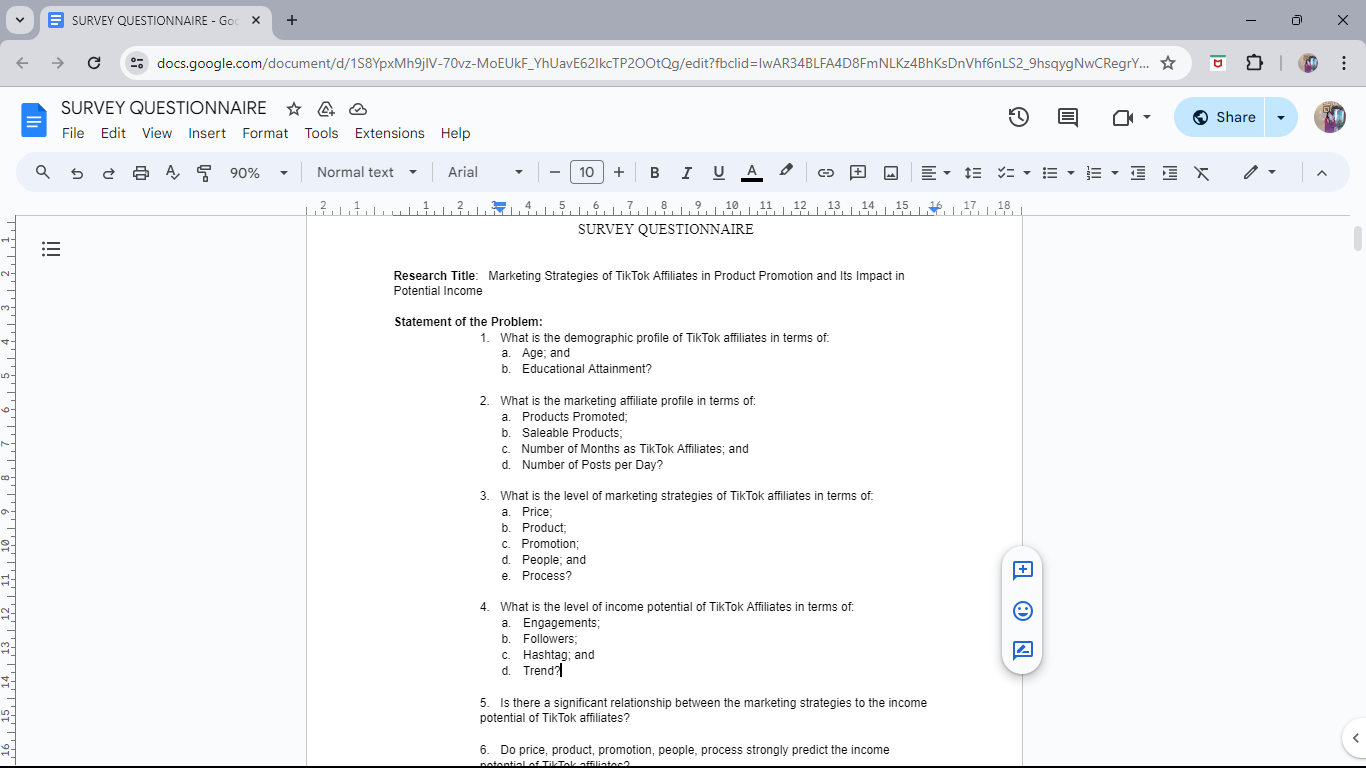Open the View menu
This screenshot has width=1366, height=768.
pos(157,133)
